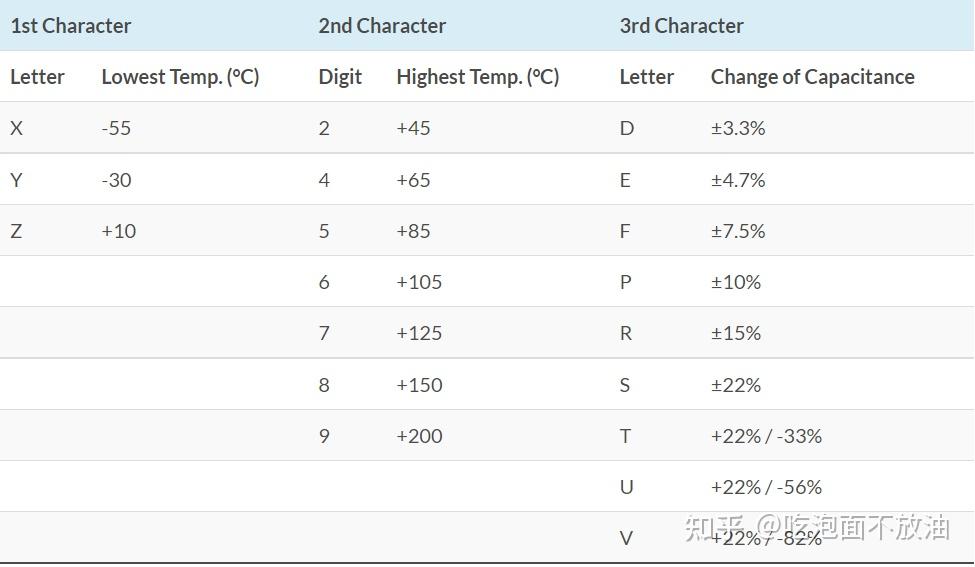This screenshot has height=567, width=975.
Task: Select the +125 highest temperature cell
Action: (x=419, y=333)
